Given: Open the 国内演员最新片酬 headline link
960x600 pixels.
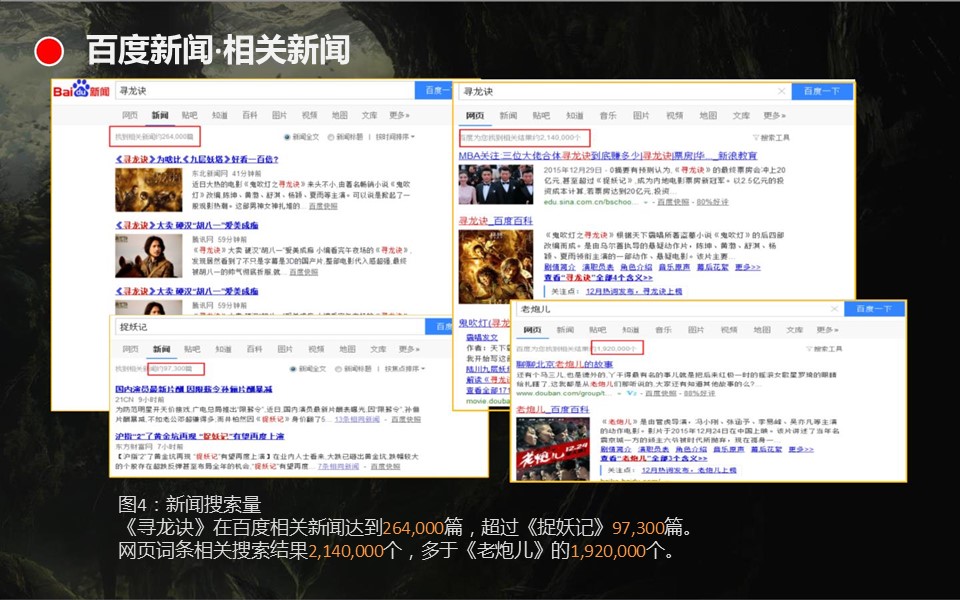Looking at the screenshot, I should tap(193, 389).
